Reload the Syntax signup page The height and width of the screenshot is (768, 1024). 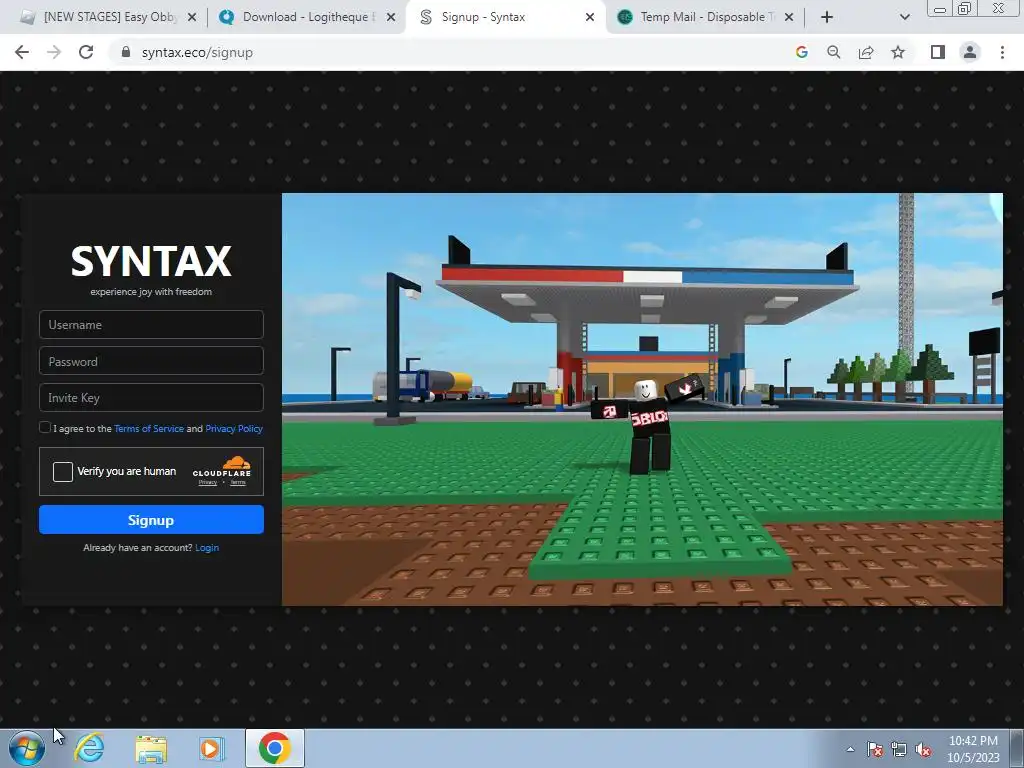click(x=86, y=52)
